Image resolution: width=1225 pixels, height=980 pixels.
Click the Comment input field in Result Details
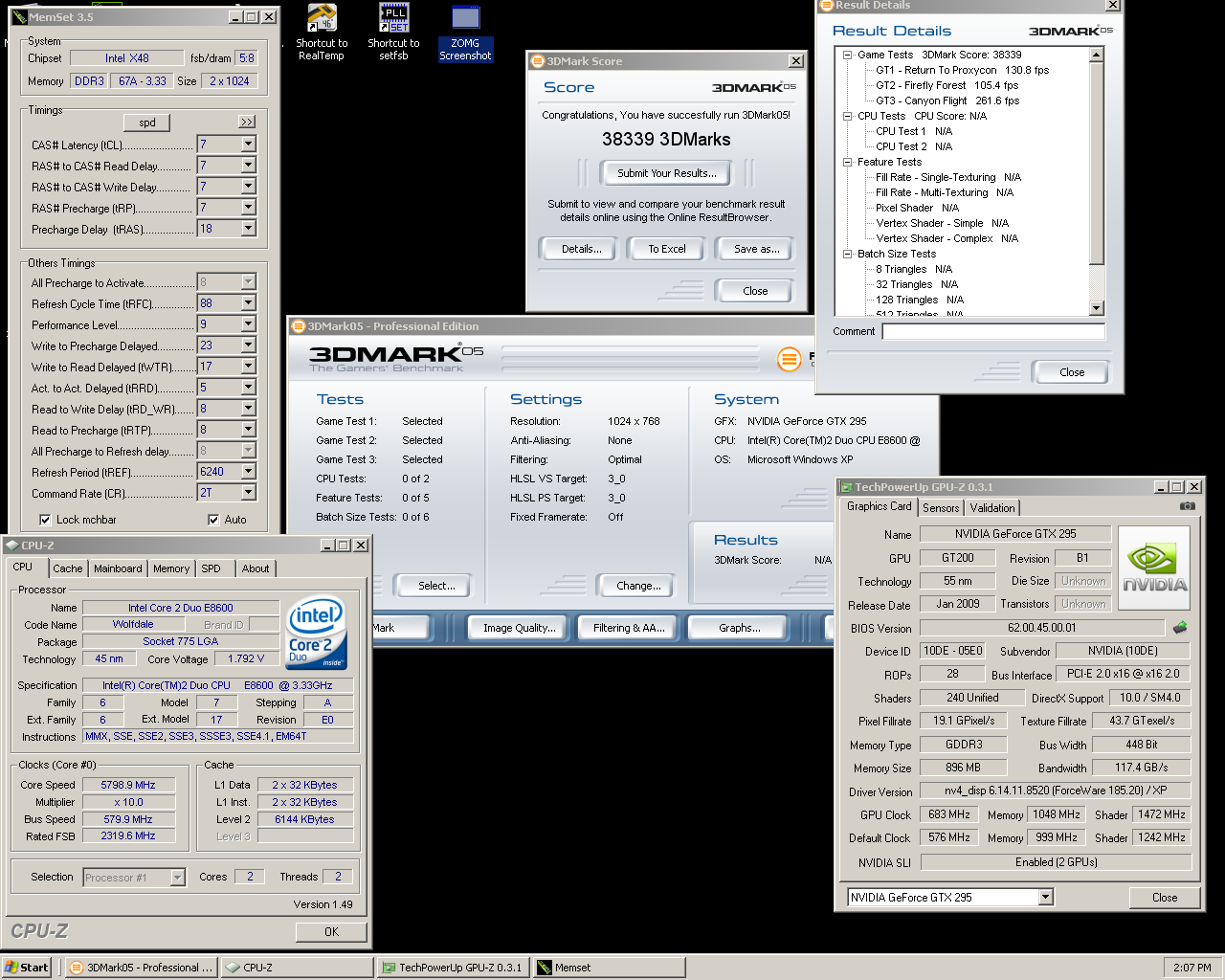click(x=993, y=331)
